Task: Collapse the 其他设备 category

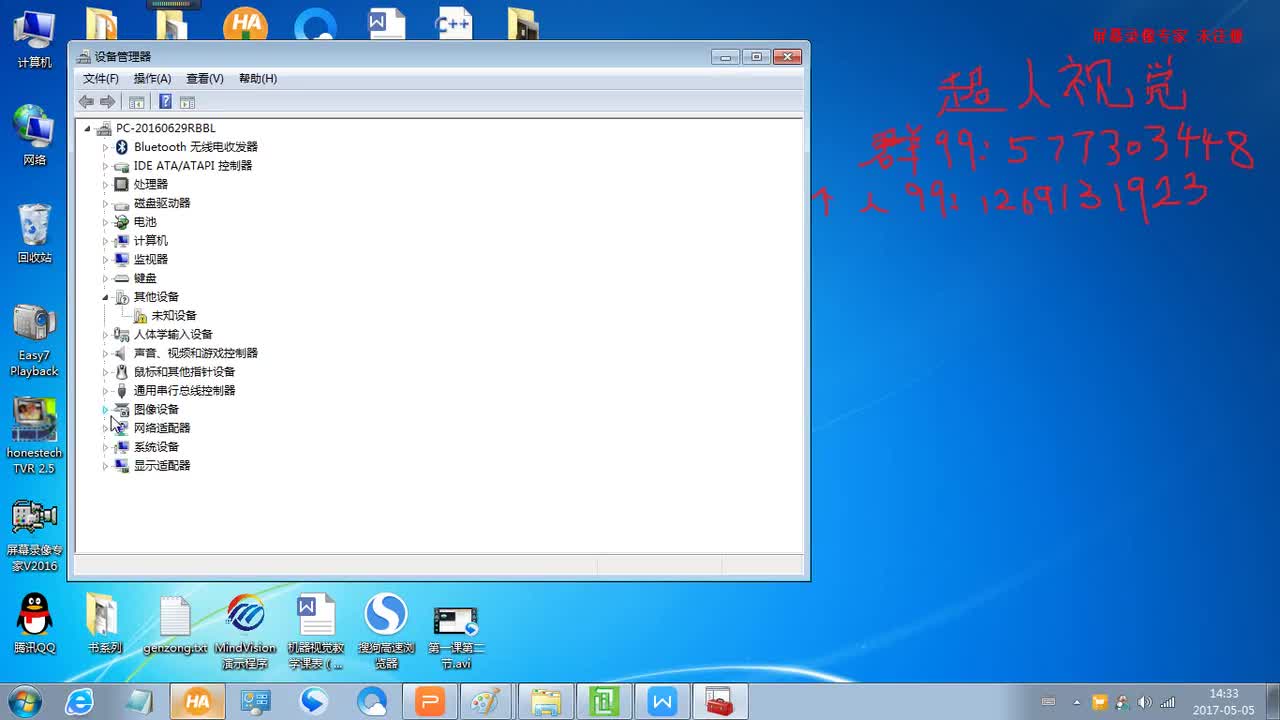Action: coord(105,297)
